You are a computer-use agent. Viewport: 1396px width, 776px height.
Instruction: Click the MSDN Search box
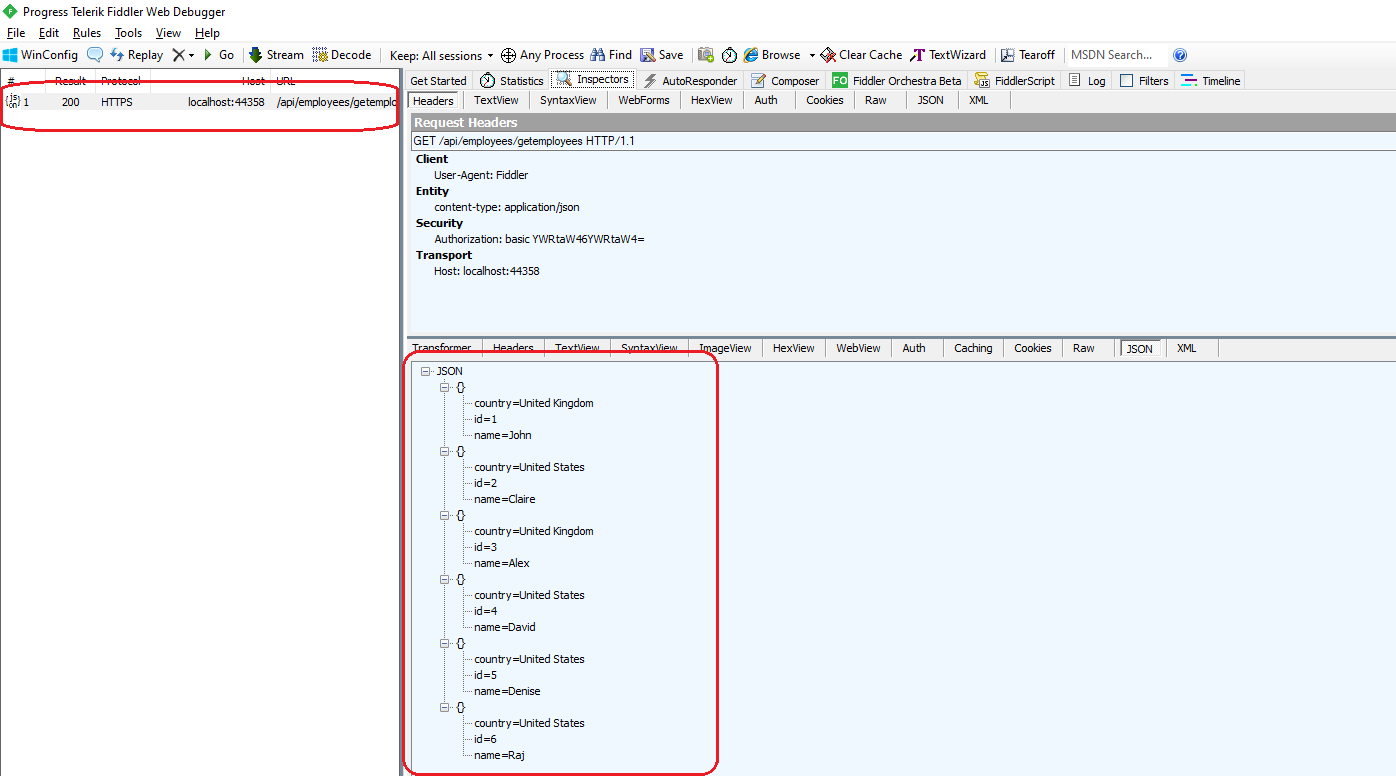1115,55
